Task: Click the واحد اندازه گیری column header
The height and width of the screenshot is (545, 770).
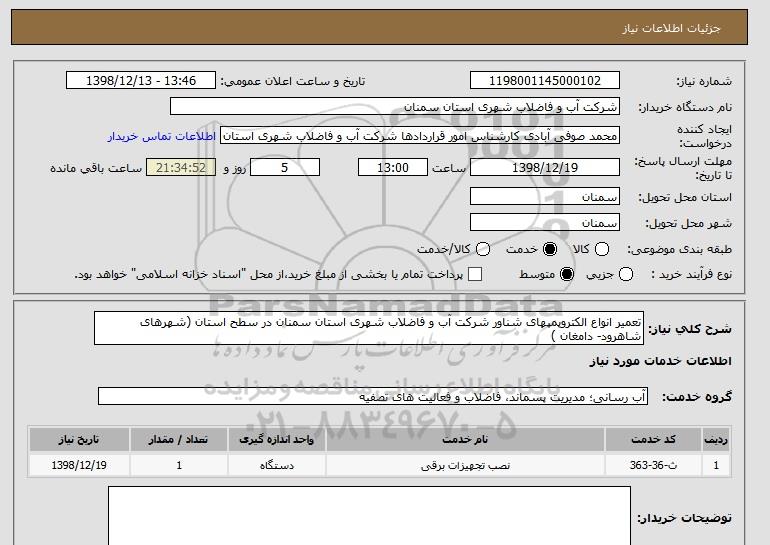Action: (x=276, y=439)
